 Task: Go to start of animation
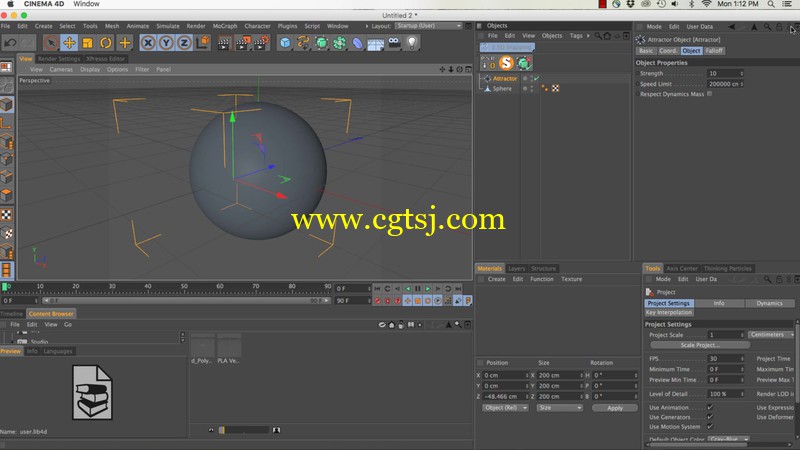[378, 289]
